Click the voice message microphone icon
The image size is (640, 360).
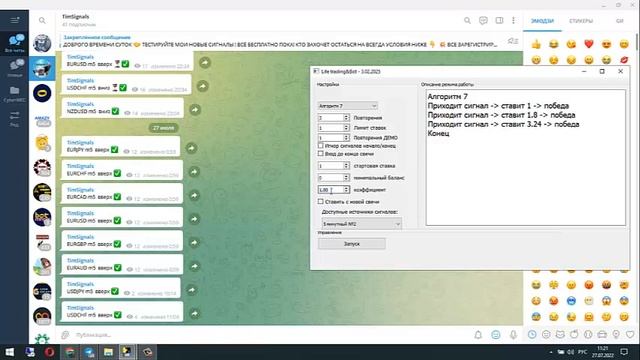pyautogui.click(x=513, y=335)
